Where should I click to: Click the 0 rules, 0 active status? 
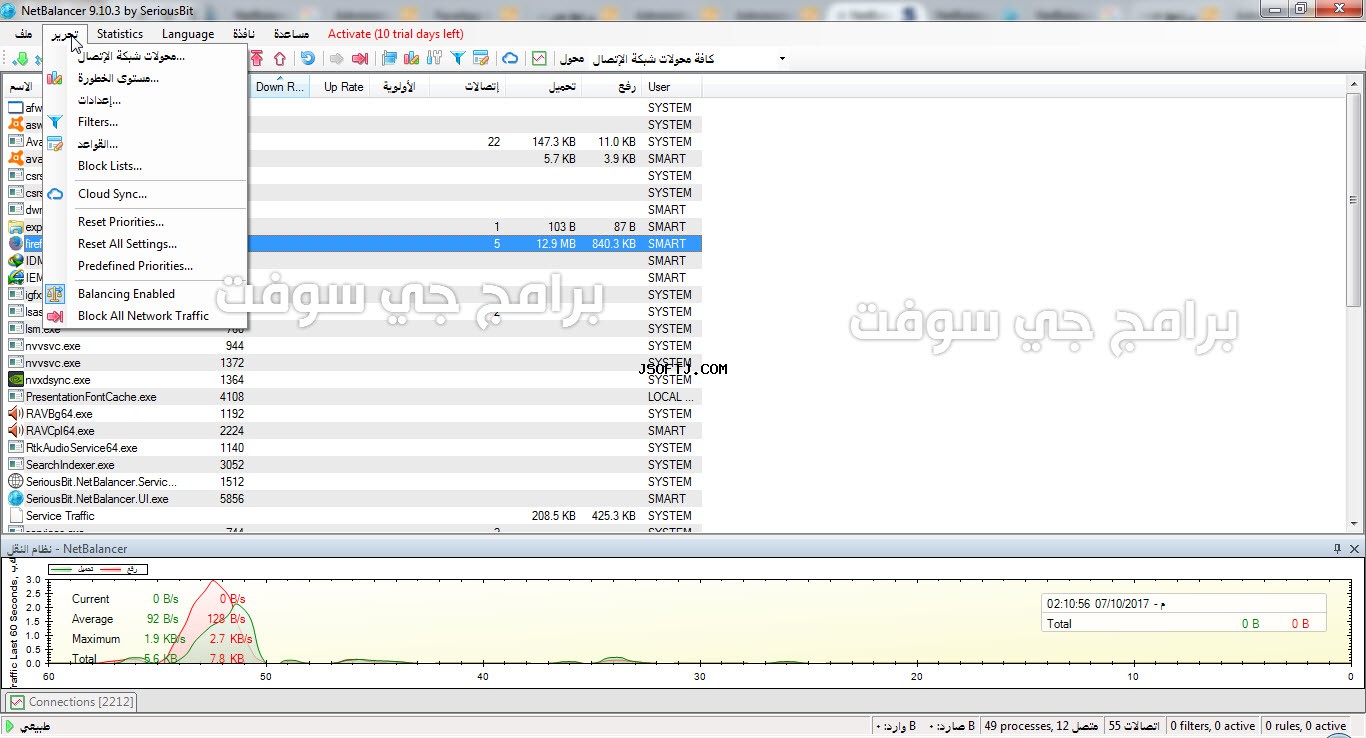[x=1306, y=726]
